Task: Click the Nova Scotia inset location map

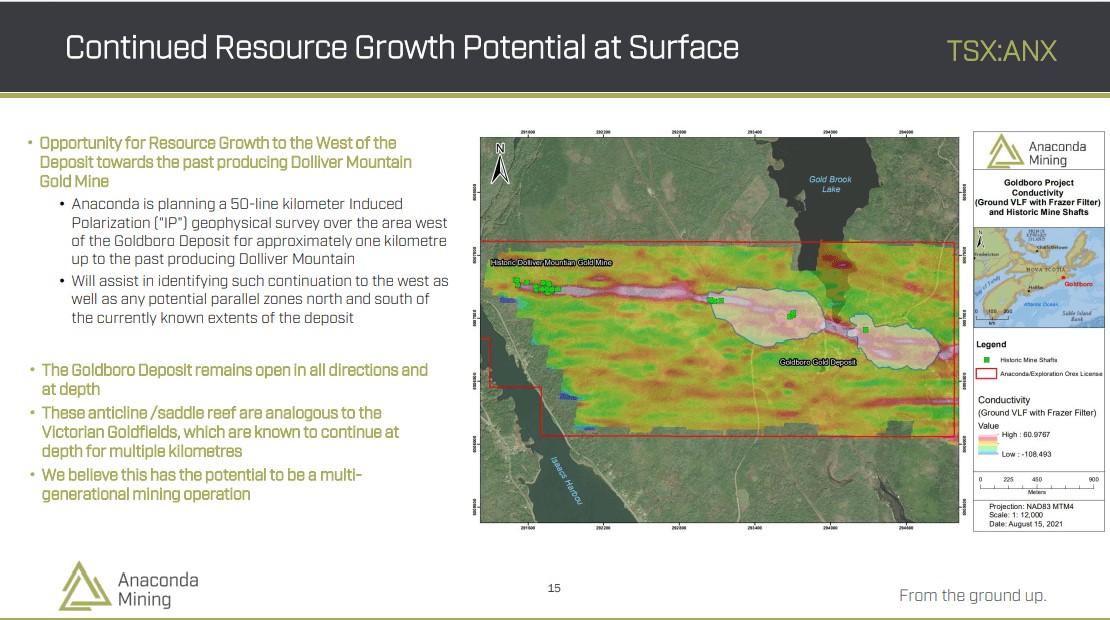Action: click(x=1039, y=277)
